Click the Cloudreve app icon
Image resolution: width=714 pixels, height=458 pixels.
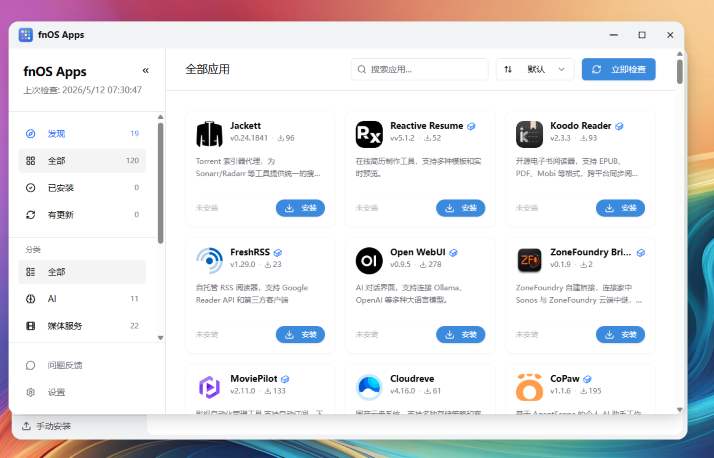tap(369, 387)
